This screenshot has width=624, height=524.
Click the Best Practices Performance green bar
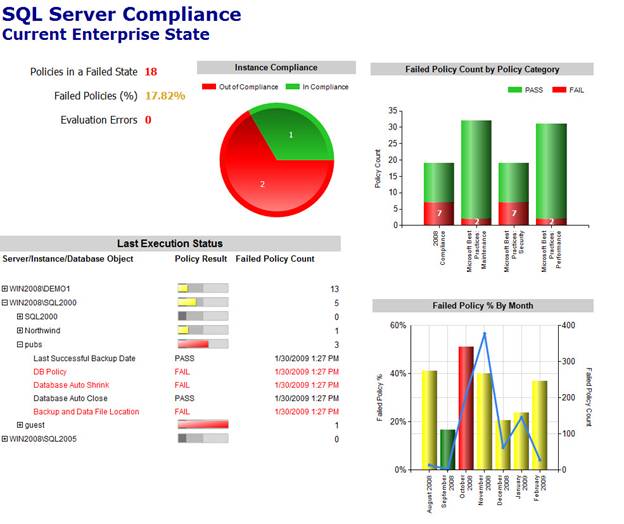pyautogui.click(x=551, y=171)
